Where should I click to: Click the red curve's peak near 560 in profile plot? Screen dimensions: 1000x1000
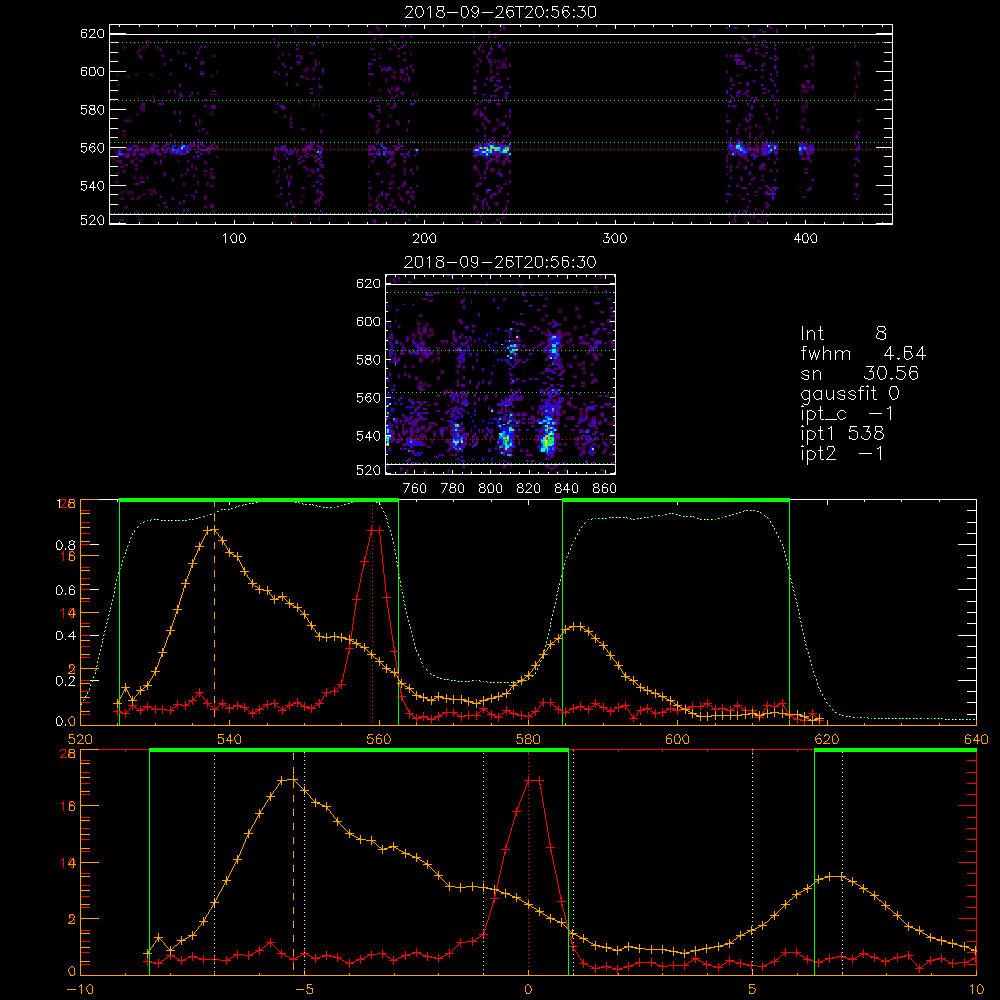(x=376, y=529)
